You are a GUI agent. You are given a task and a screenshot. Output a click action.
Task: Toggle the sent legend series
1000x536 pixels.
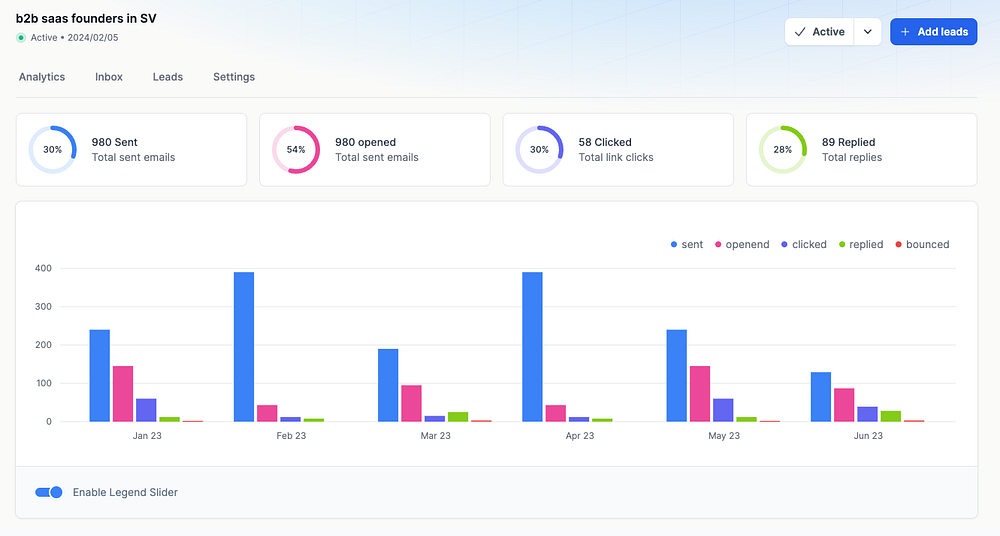(687, 244)
